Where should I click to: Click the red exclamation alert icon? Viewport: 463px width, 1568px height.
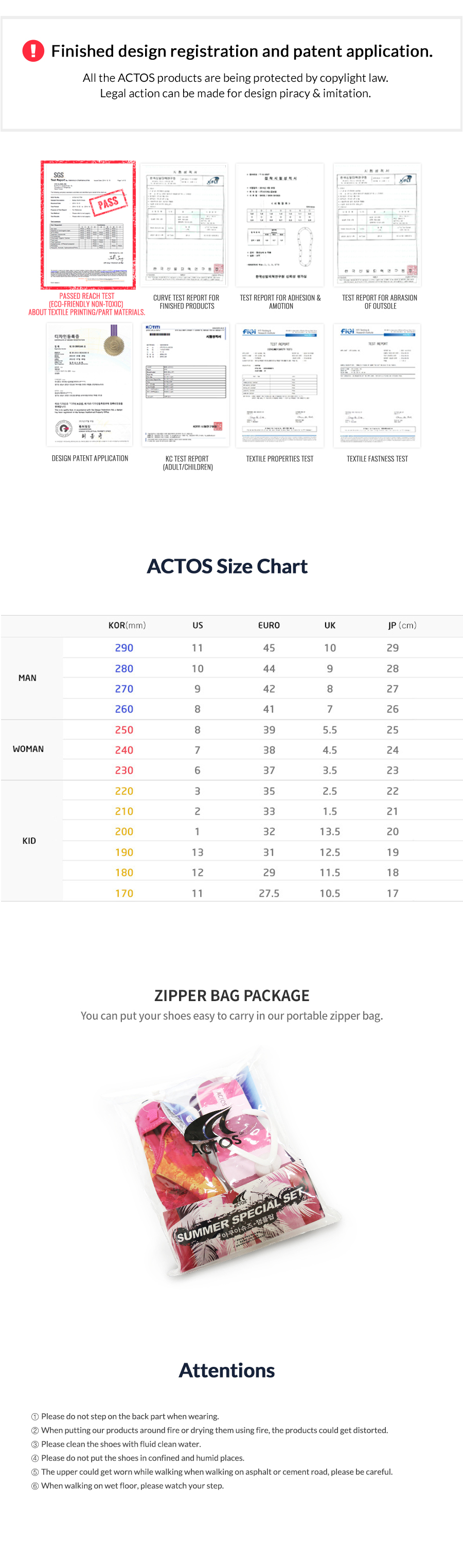point(33,51)
